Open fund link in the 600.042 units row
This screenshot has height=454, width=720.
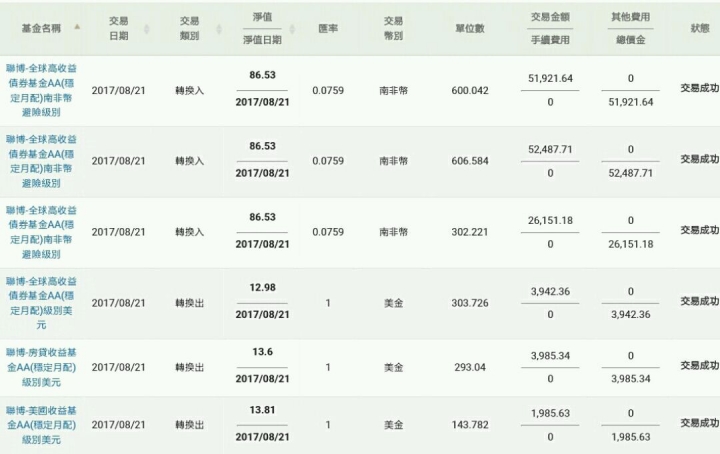(41, 90)
